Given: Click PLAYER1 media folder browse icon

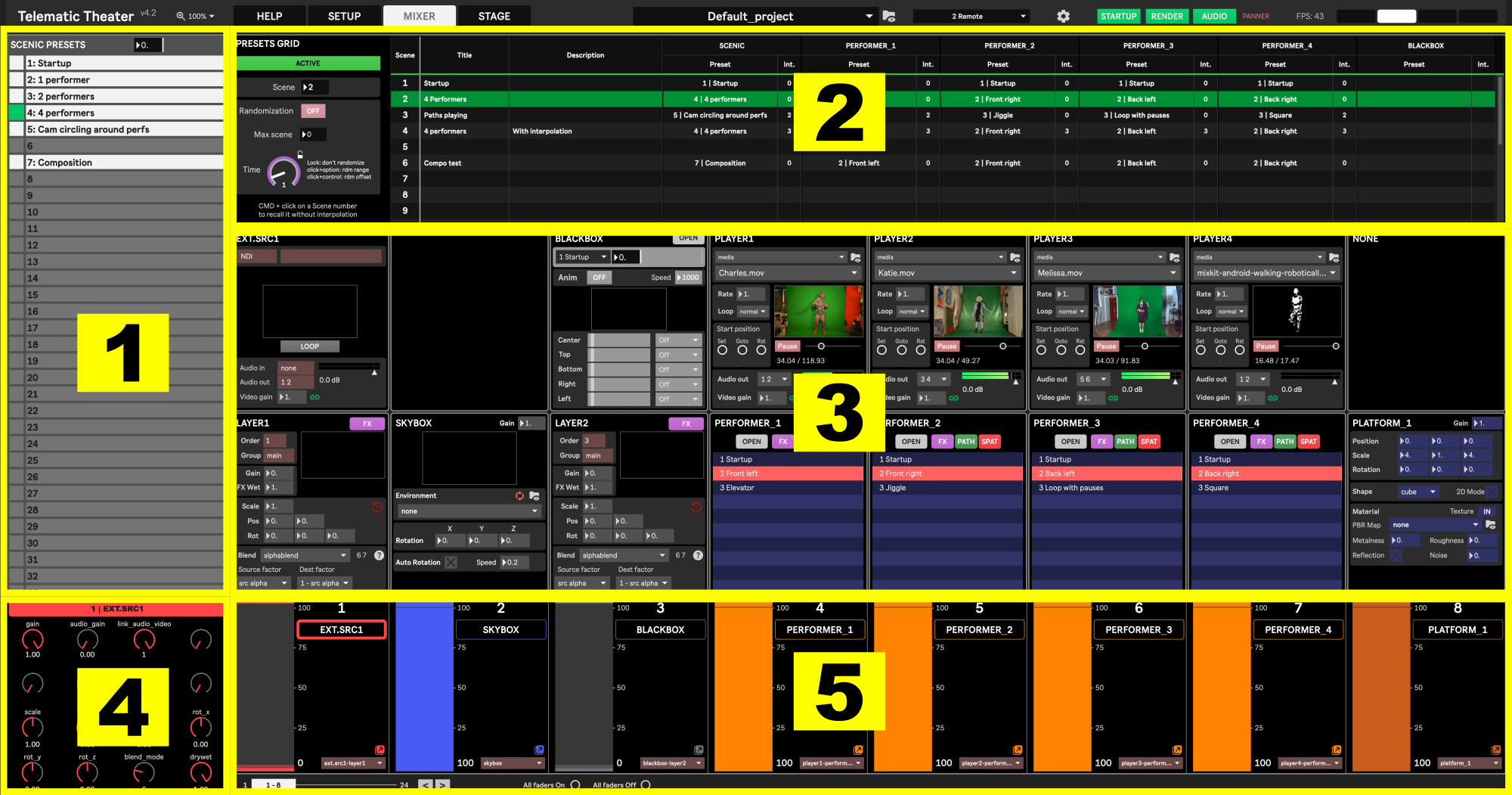Looking at the screenshot, I should [x=856, y=257].
